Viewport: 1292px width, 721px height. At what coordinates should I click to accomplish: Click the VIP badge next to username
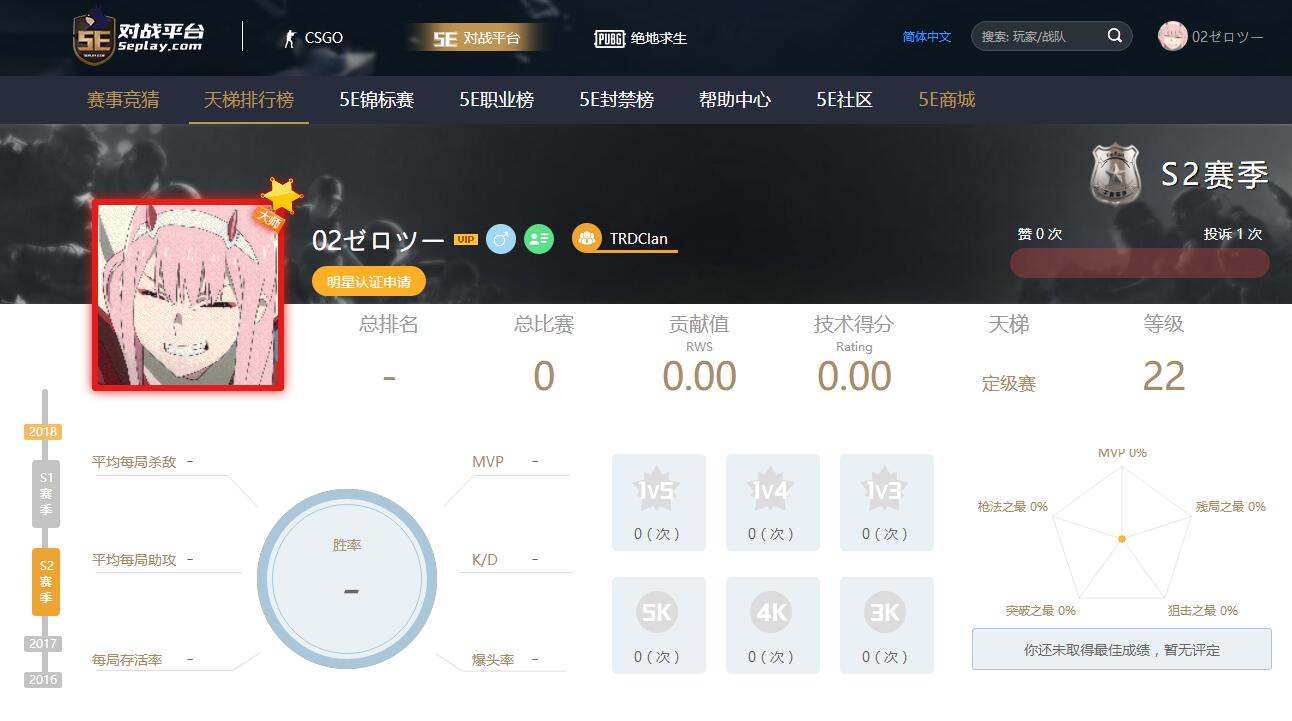(x=465, y=240)
